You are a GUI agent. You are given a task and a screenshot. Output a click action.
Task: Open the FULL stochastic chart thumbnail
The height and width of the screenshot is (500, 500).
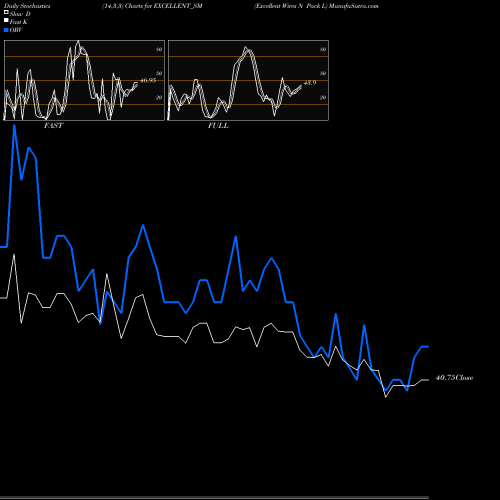248,80
